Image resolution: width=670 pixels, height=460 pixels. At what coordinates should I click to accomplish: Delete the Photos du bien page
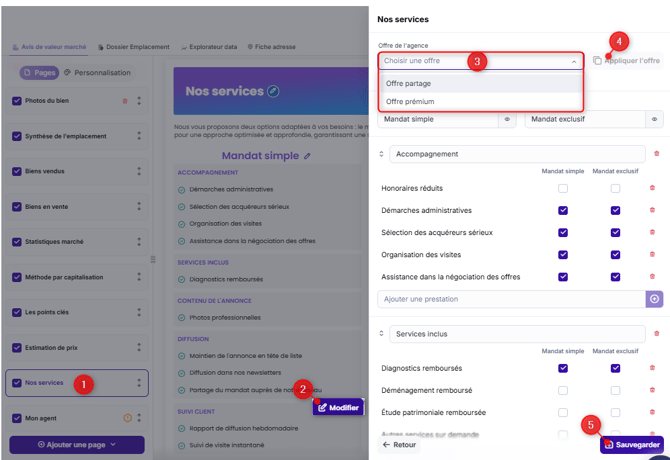tap(125, 101)
